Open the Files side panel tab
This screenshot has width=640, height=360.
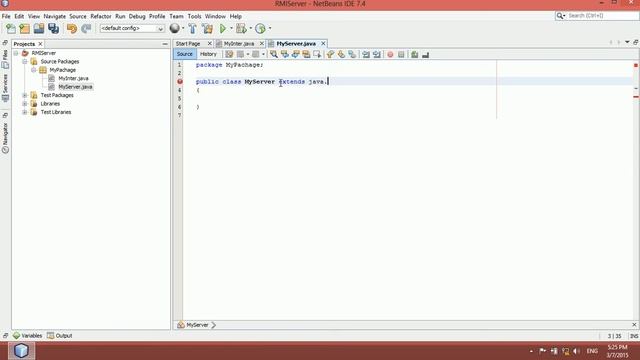tap(5, 59)
